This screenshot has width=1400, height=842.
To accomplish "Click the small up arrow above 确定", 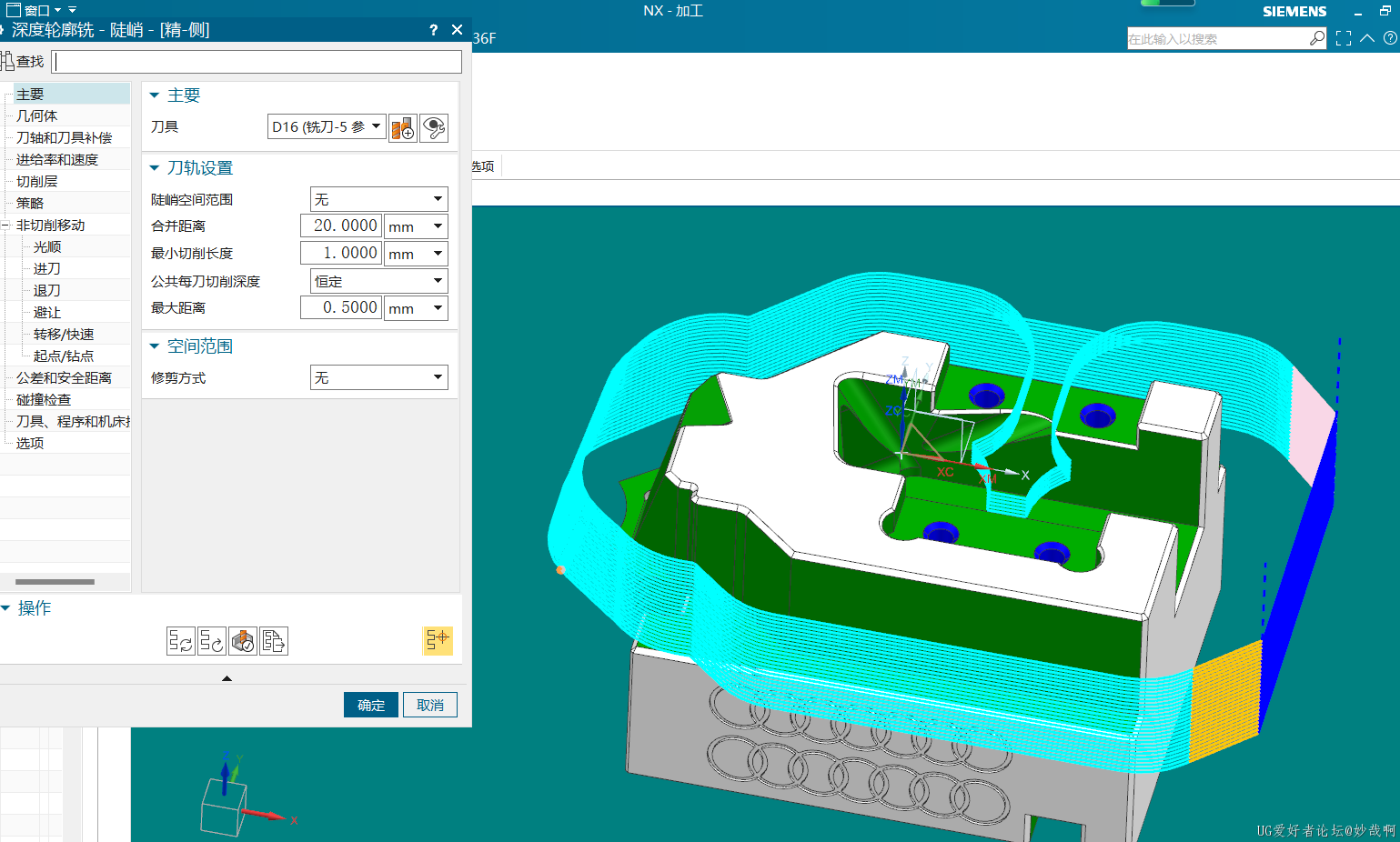I will 227,678.
